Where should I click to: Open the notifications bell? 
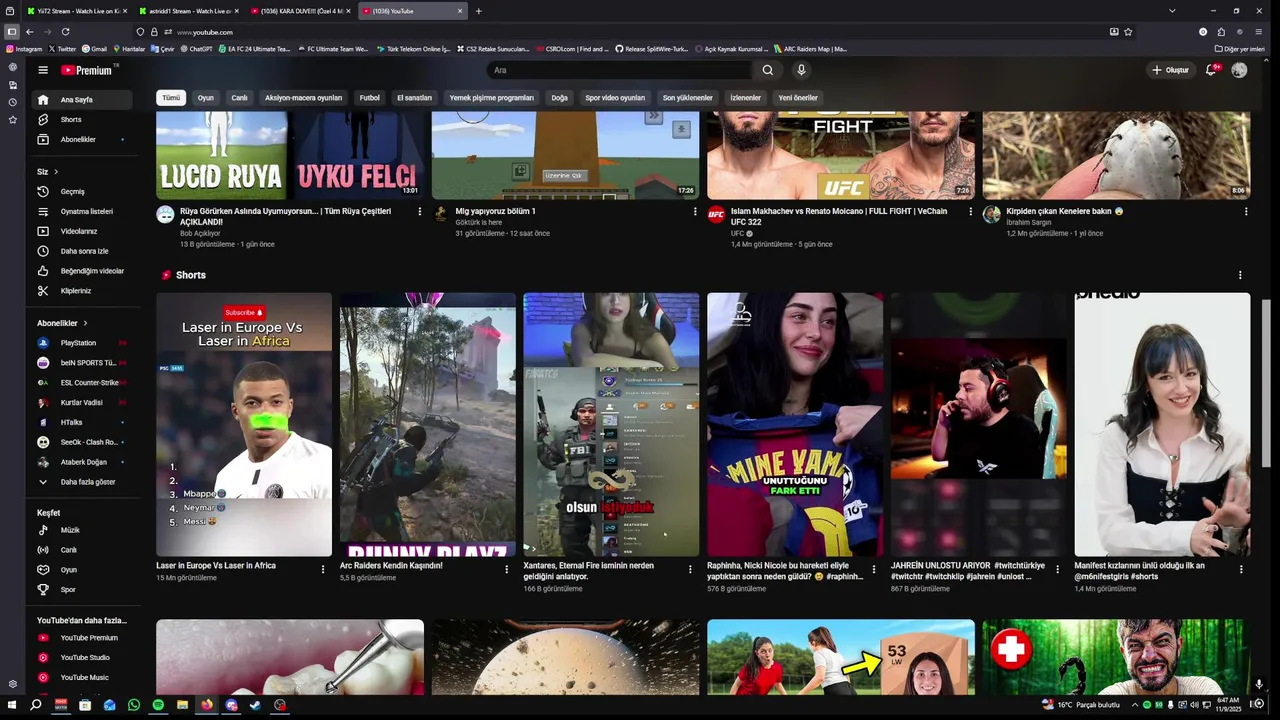[1211, 70]
